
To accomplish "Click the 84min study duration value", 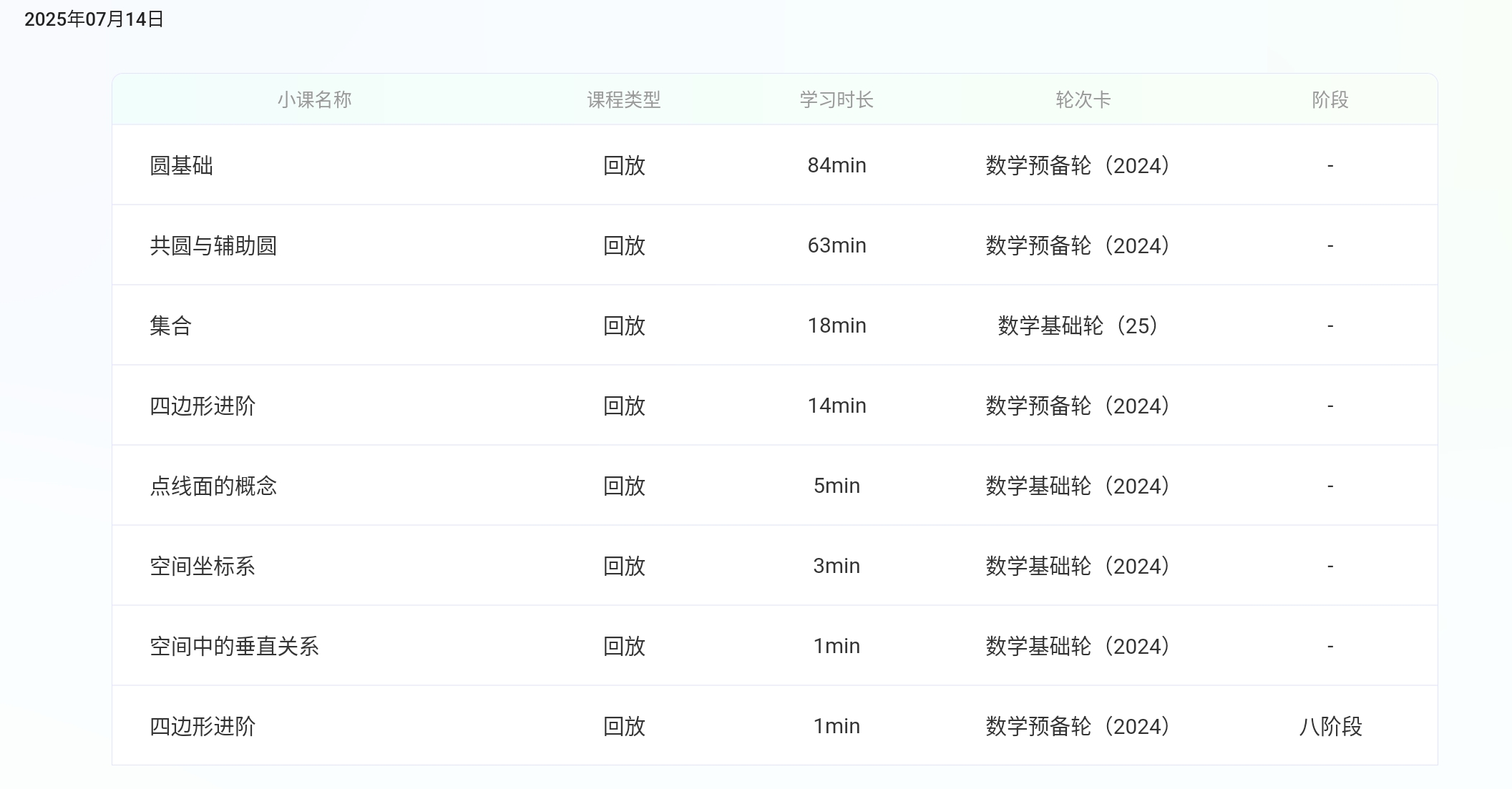I will coord(835,165).
